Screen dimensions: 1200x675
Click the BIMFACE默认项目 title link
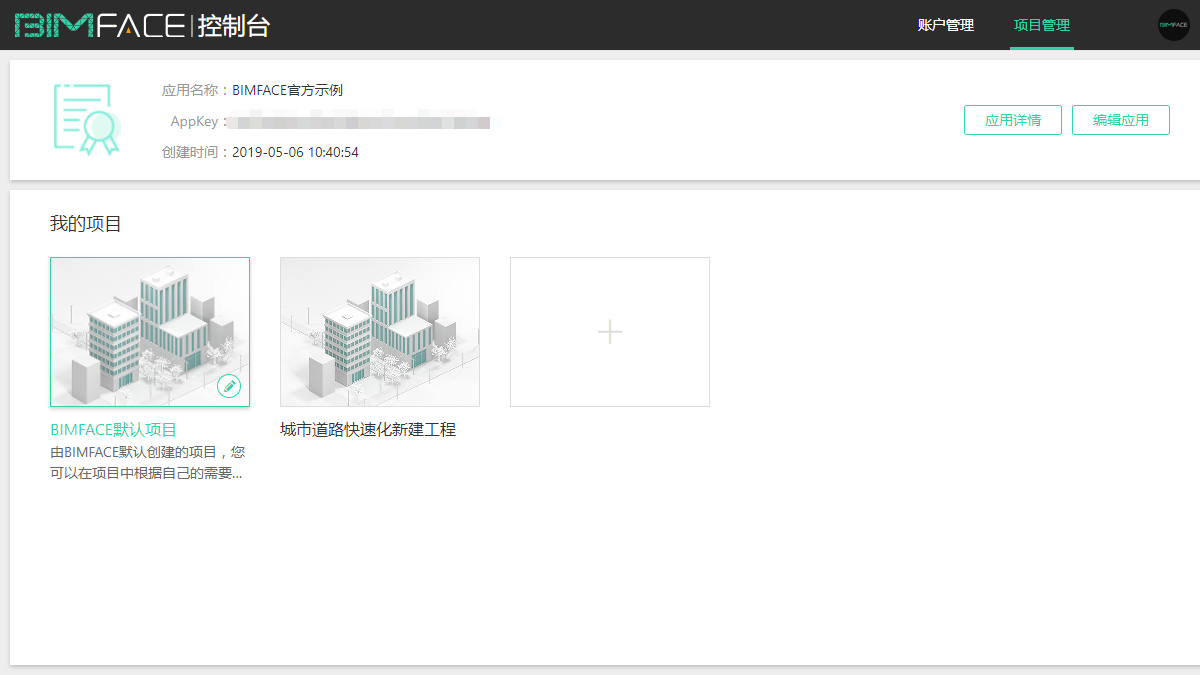click(113, 430)
